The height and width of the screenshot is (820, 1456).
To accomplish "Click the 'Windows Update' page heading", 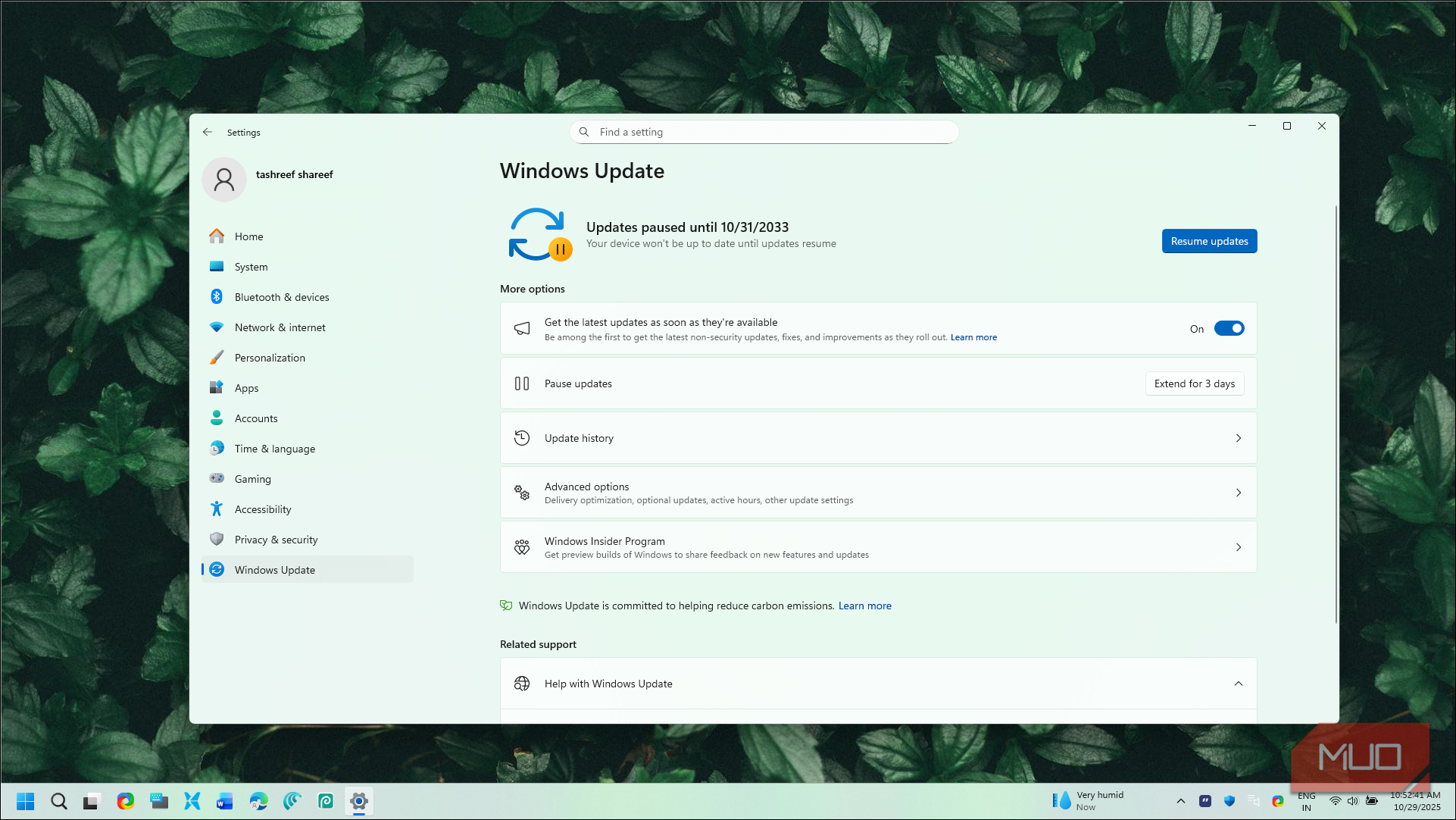I will point(582,171).
